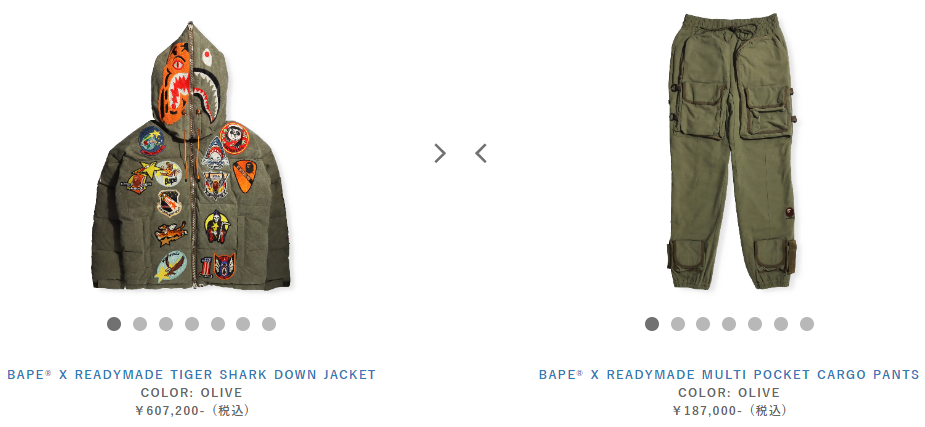Viewport: 925px width, 427px height.
Task: Select fourth carousel dot under cargo pants
Action: point(729,324)
